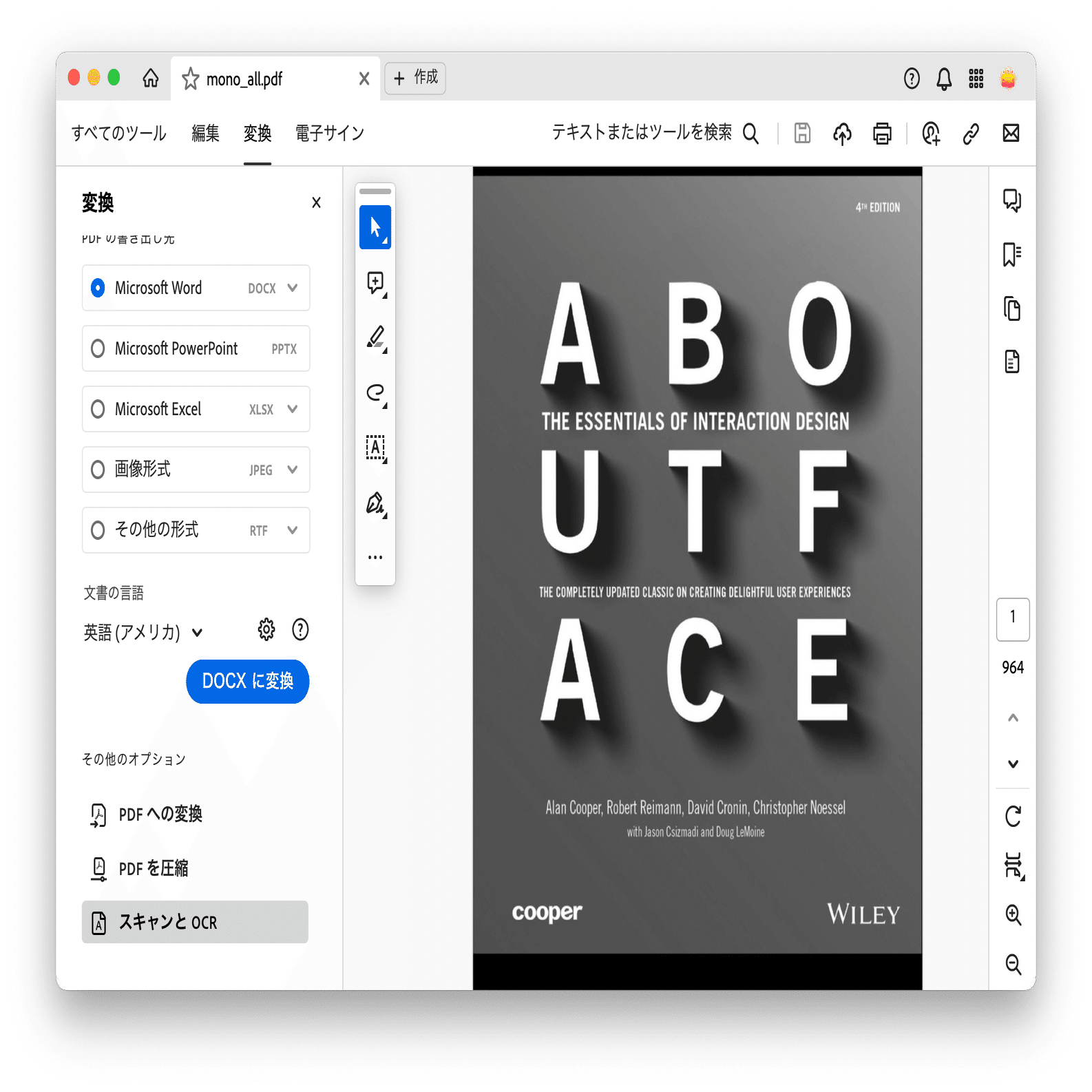1092x1092 pixels.
Task: Copy share link icon
Action: [971, 134]
